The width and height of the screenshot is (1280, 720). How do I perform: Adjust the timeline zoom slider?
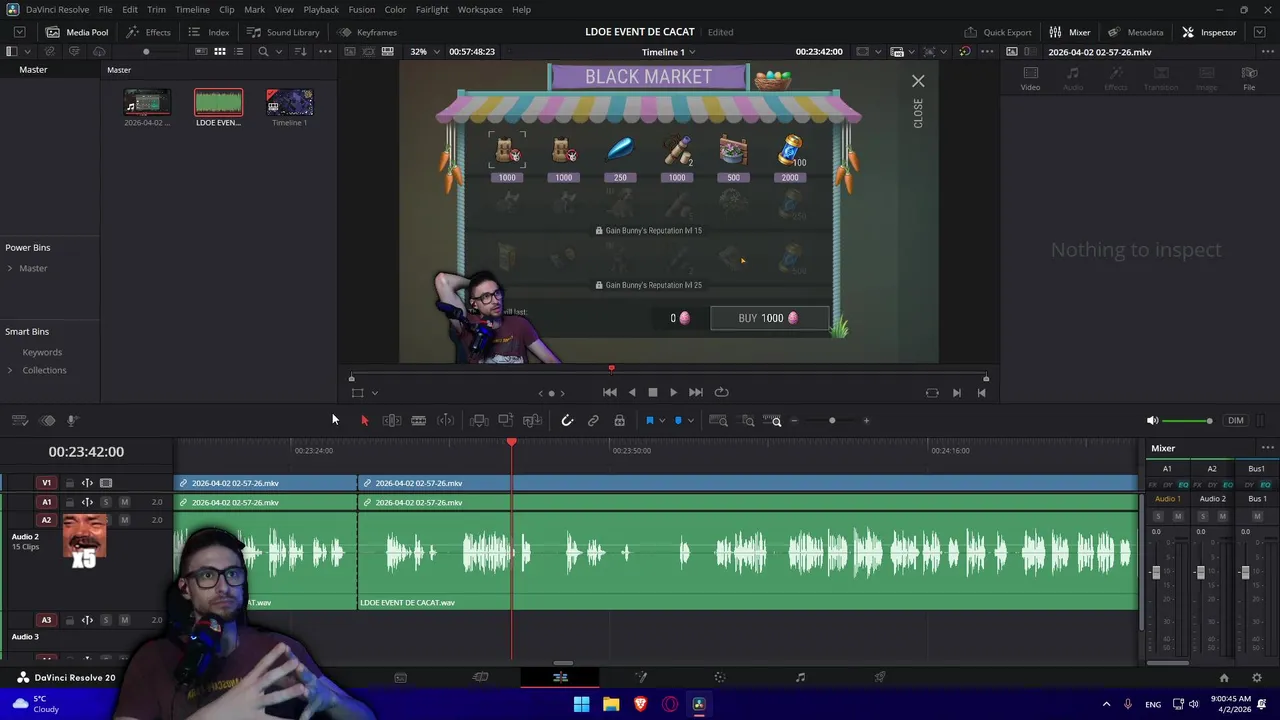[x=831, y=421]
